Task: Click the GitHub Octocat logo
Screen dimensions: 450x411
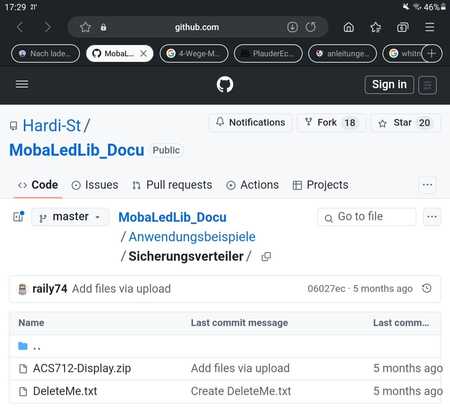Action: (225, 84)
